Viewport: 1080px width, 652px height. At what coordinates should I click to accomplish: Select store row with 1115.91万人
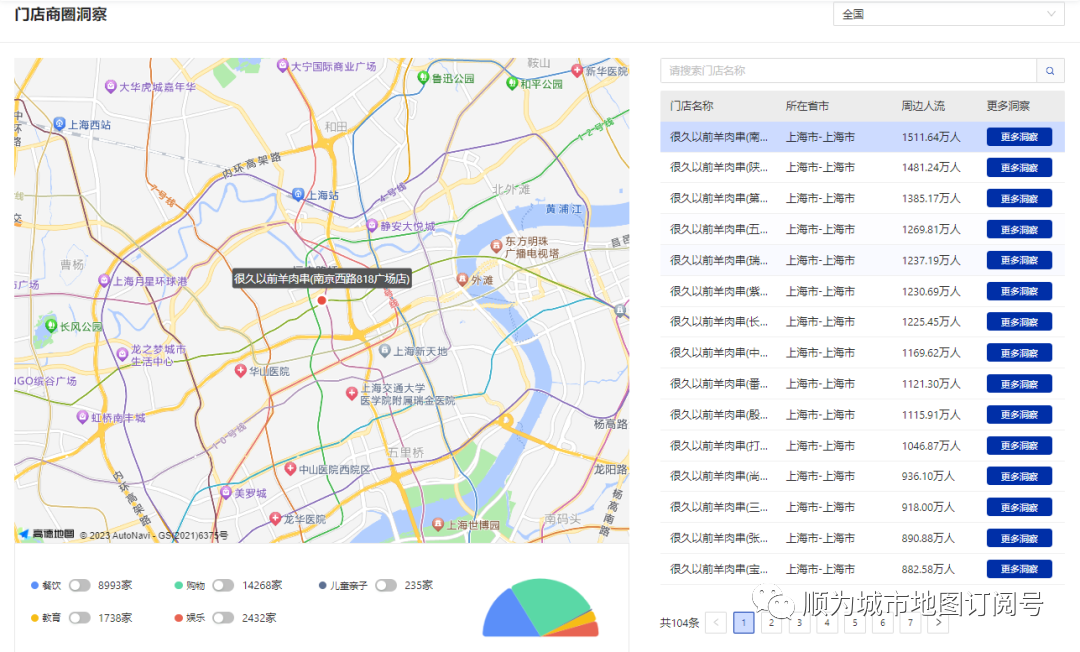pos(862,414)
